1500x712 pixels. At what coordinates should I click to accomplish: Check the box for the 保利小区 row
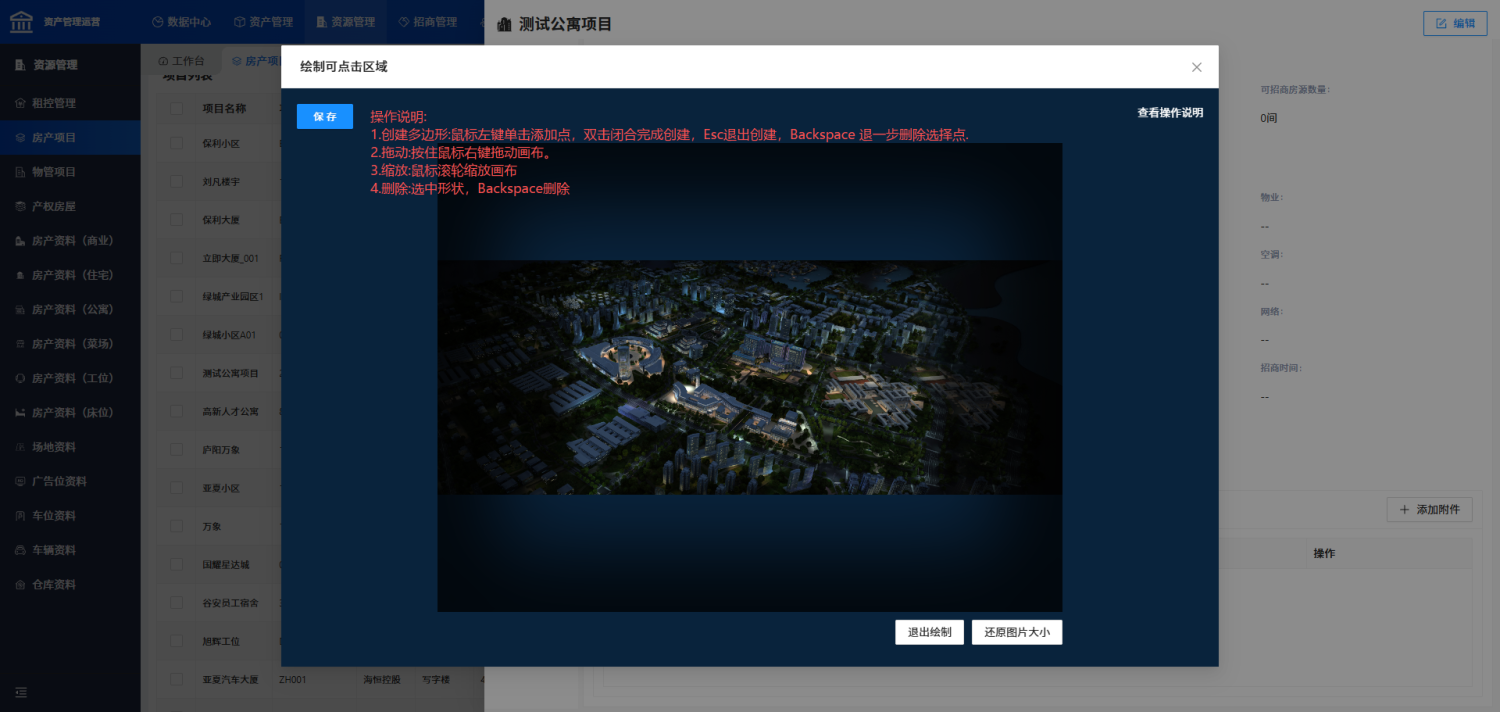[x=176, y=143]
